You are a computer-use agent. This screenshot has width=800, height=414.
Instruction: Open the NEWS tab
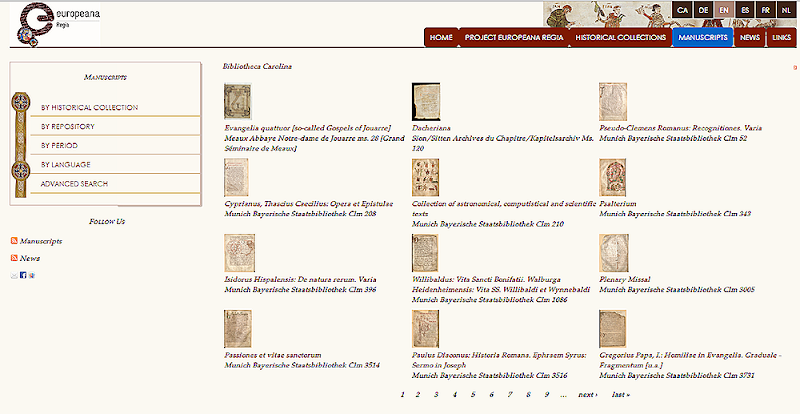(749, 37)
